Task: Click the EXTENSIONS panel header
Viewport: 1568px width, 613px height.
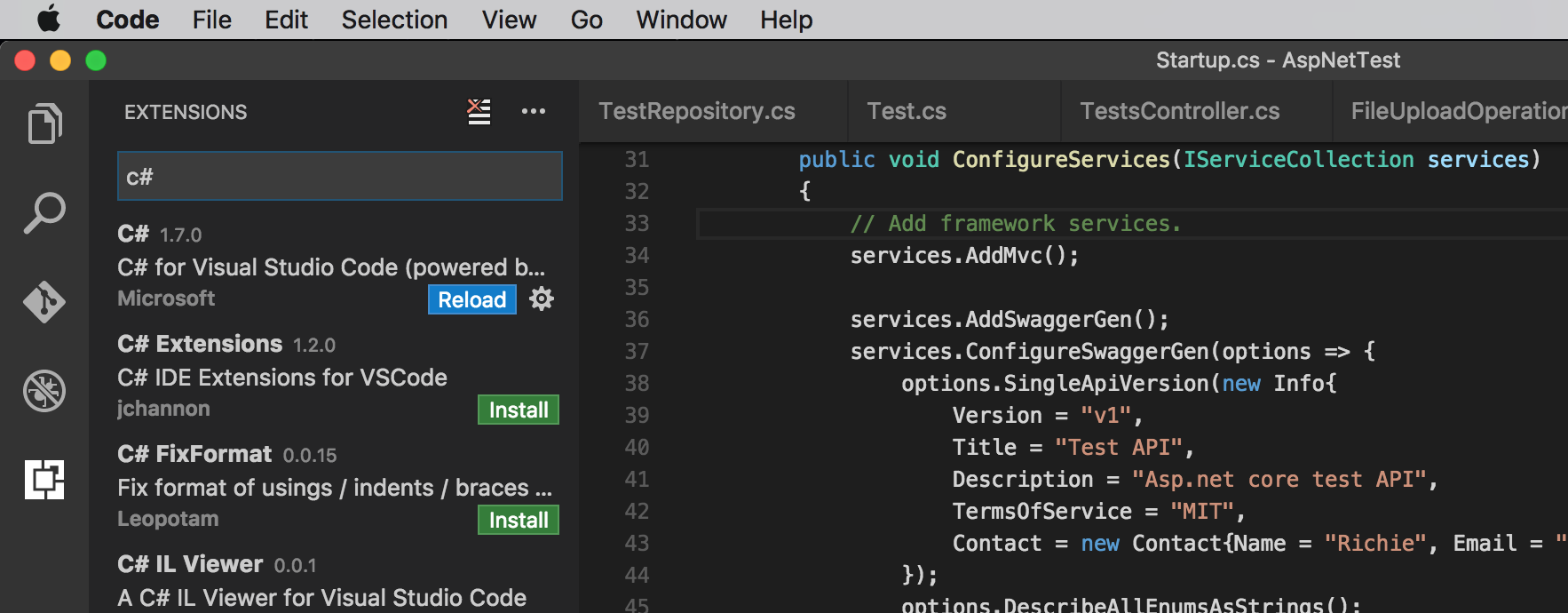Action: click(x=186, y=112)
